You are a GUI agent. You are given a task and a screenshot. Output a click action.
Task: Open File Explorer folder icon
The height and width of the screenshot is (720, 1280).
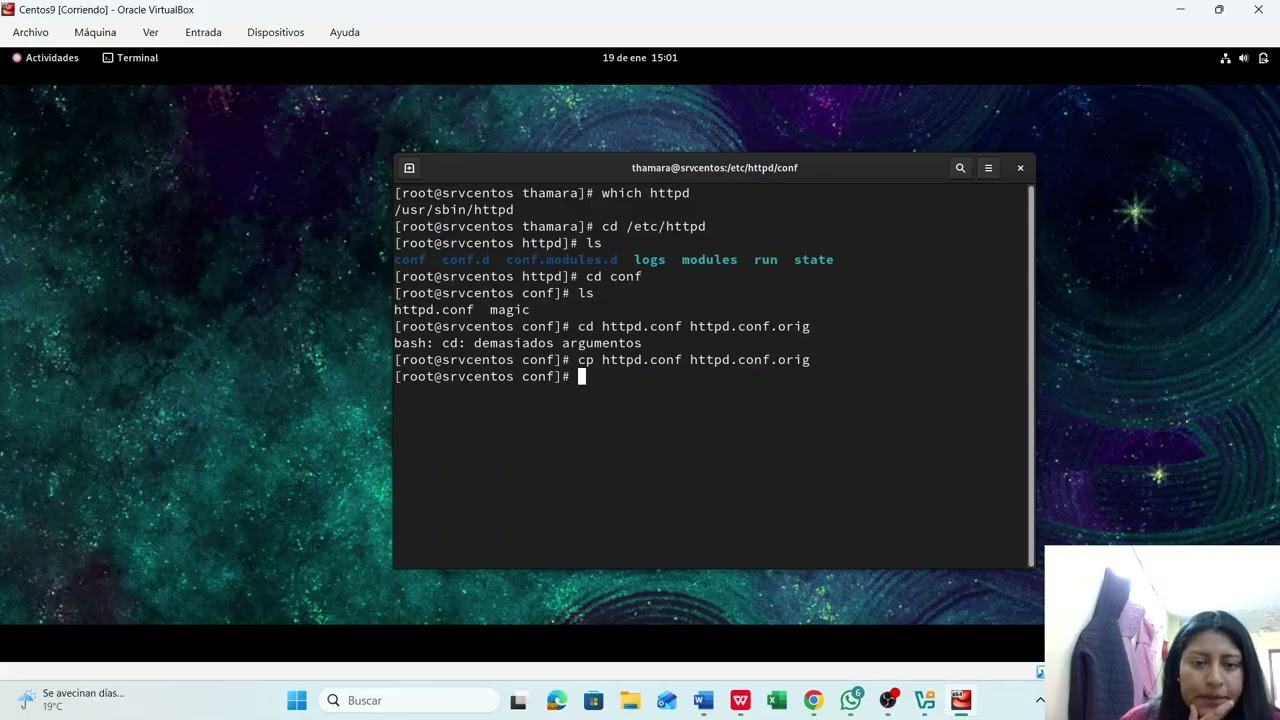pos(630,701)
